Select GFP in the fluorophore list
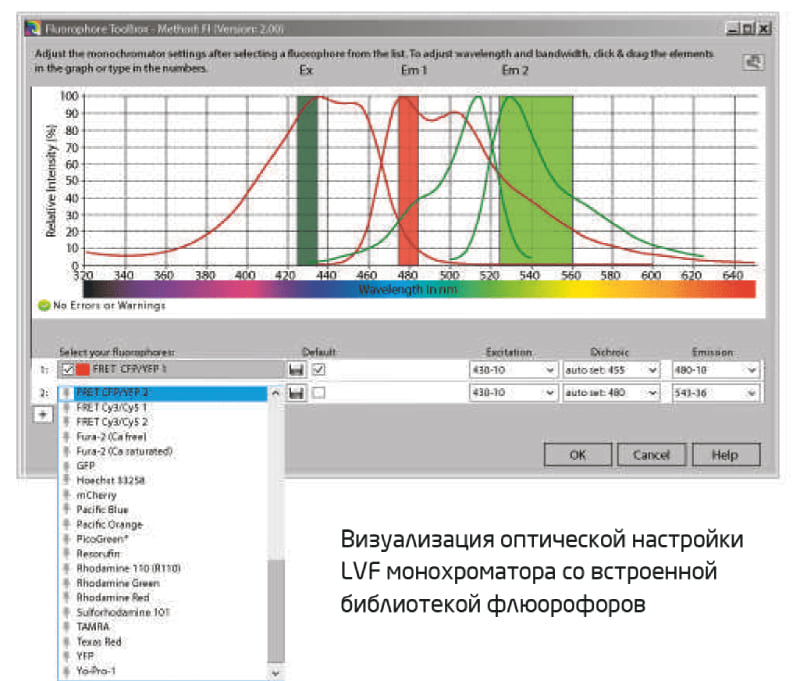The height and width of the screenshot is (681, 800). 163,466
